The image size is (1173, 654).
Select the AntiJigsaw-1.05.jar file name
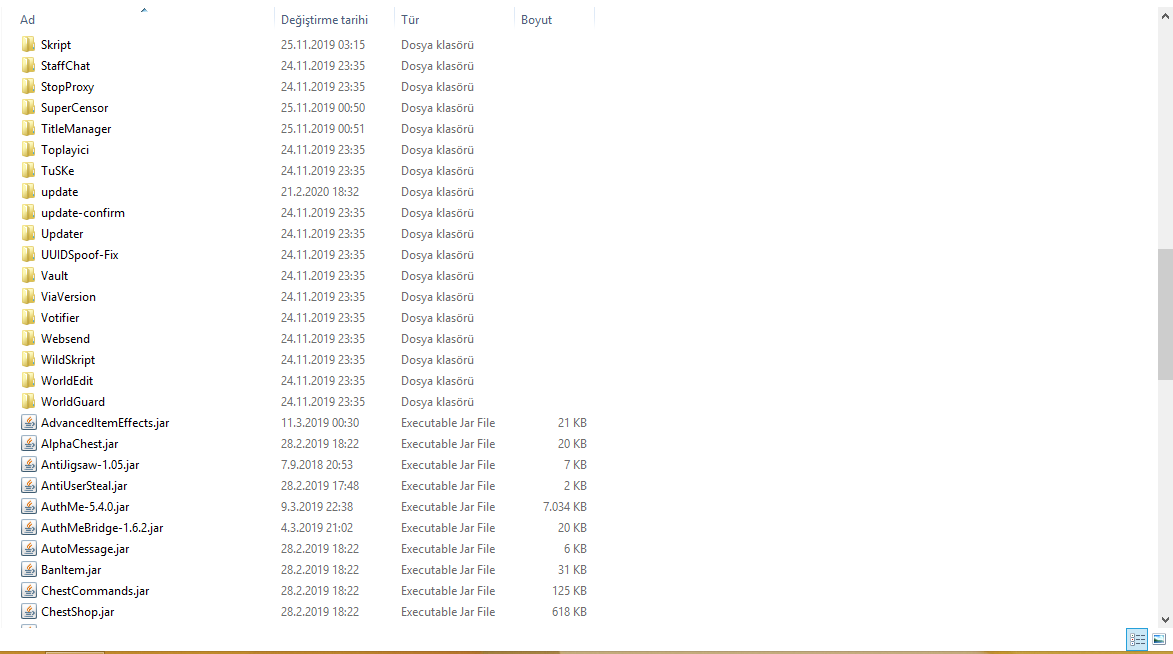coord(90,465)
